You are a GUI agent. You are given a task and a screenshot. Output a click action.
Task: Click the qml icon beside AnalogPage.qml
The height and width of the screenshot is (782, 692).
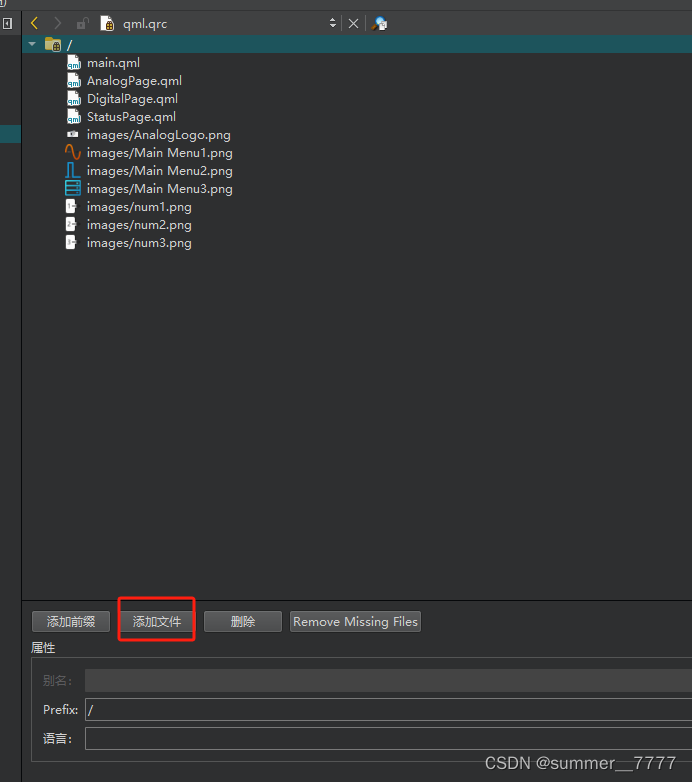coord(73,81)
